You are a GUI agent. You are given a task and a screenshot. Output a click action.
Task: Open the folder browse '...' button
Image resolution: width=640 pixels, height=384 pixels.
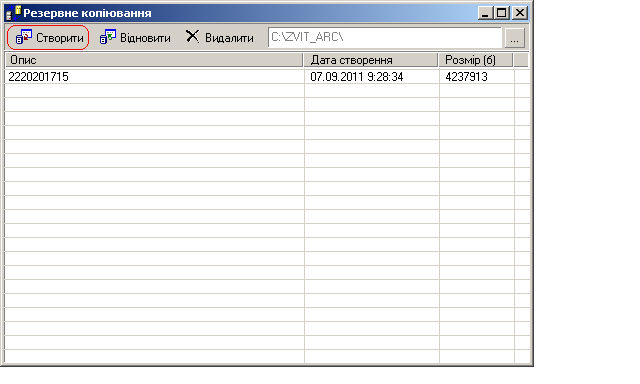(x=514, y=38)
